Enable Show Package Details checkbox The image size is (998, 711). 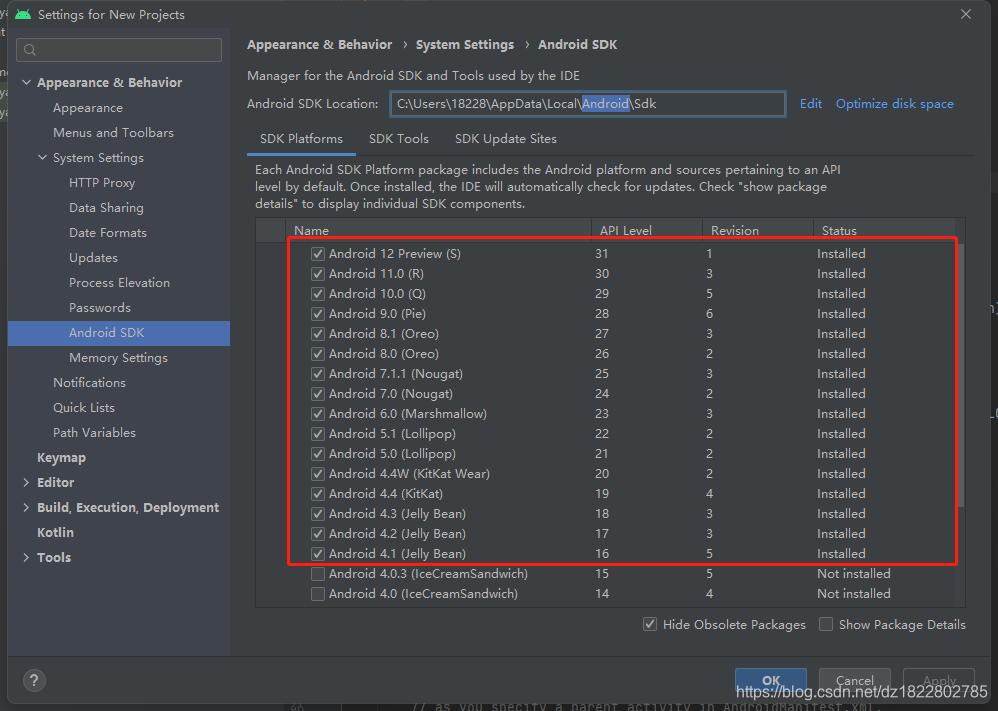pyautogui.click(x=826, y=624)
